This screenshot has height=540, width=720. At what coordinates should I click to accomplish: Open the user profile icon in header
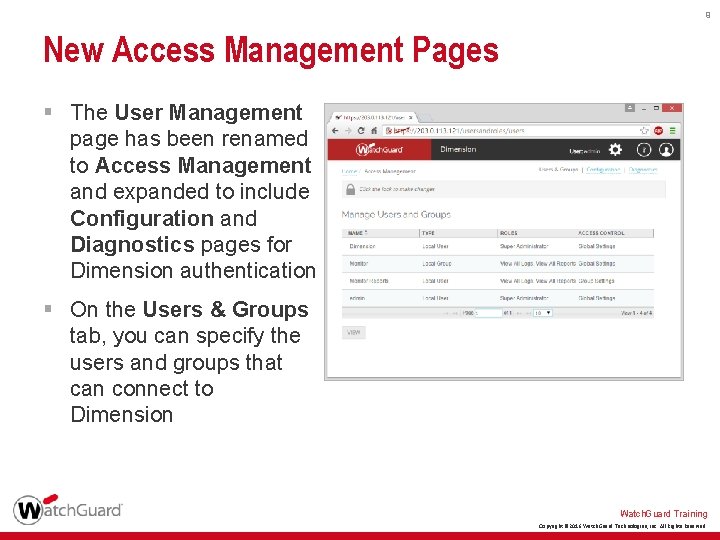(x=666, y=150)
